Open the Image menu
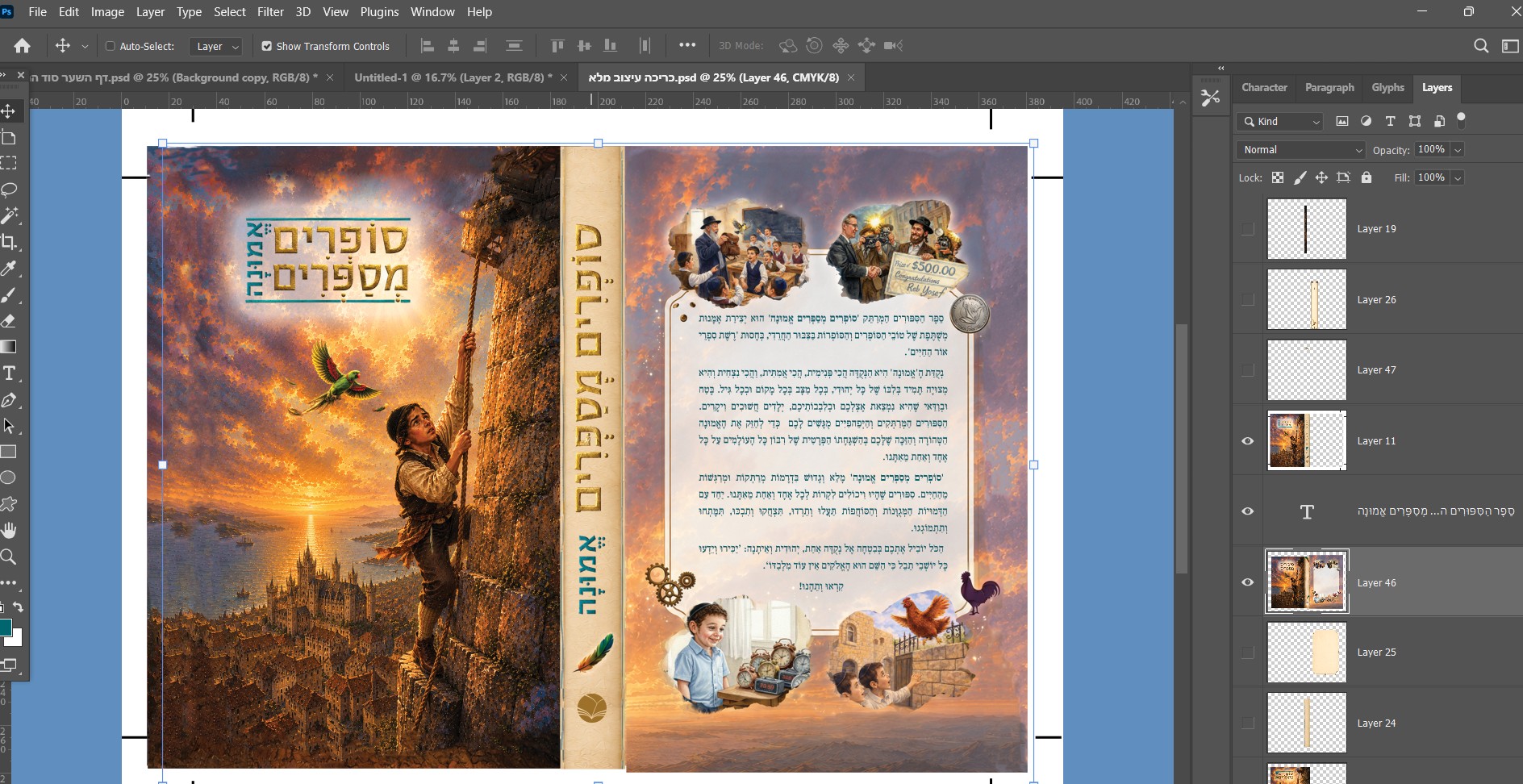 [107, 12]
